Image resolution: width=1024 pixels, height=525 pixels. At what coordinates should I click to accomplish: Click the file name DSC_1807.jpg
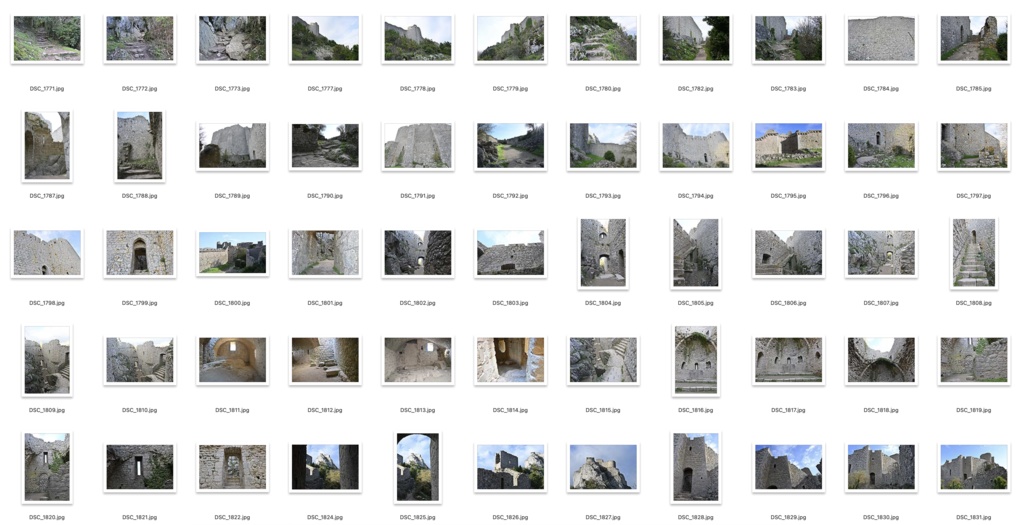[881, 303]
